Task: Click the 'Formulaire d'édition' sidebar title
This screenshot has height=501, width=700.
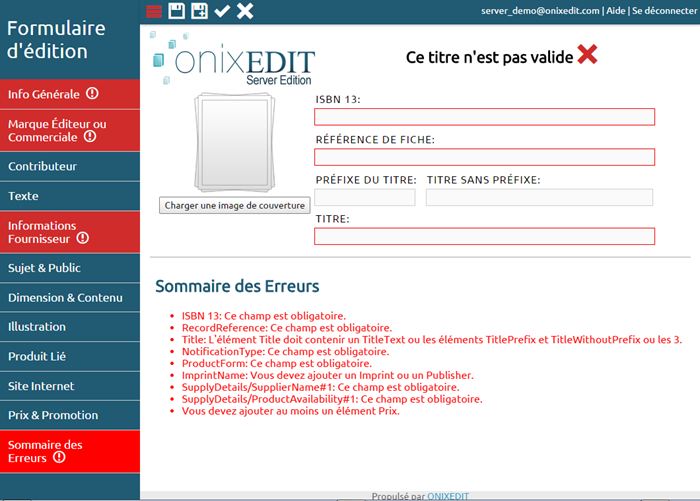Action: [56, 40]
